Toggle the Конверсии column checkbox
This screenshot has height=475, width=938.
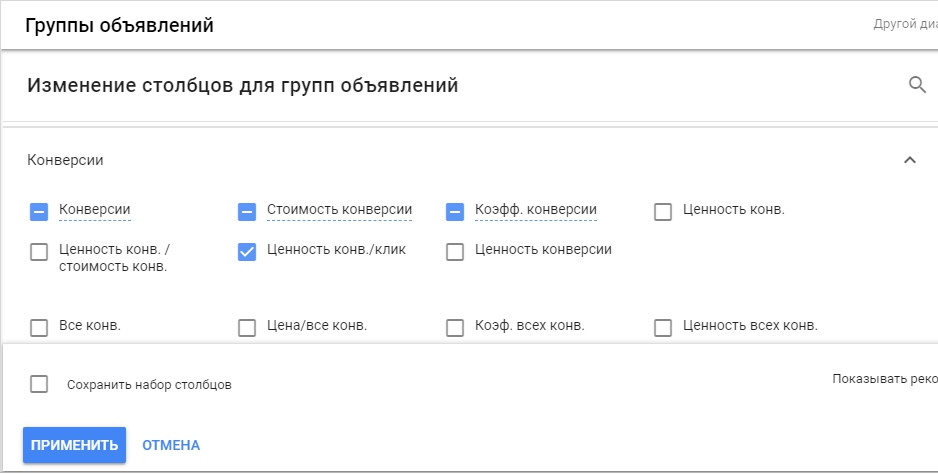click(39, 211)
